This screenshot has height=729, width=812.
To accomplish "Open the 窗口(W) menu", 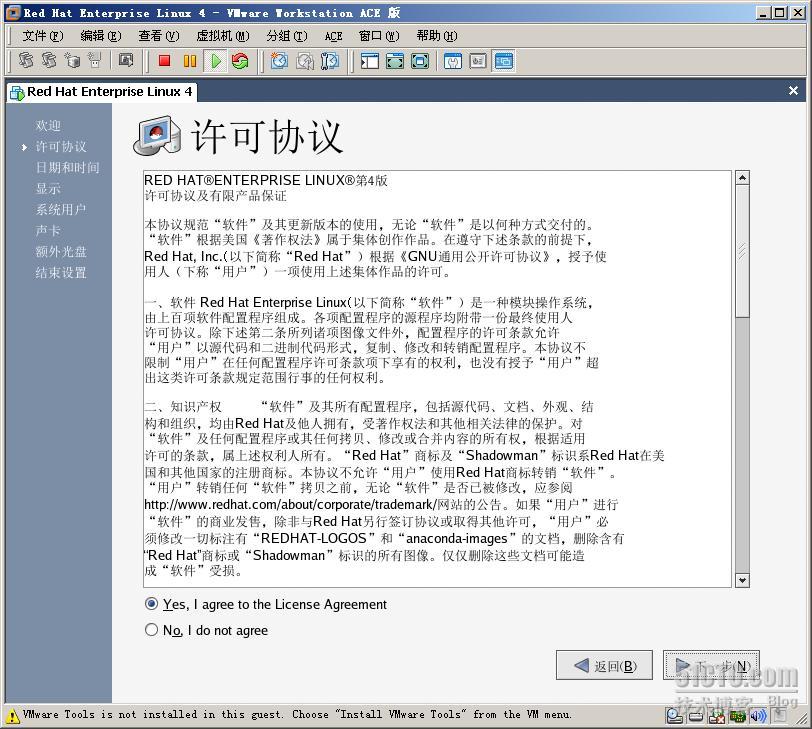I will click(379, 36).
